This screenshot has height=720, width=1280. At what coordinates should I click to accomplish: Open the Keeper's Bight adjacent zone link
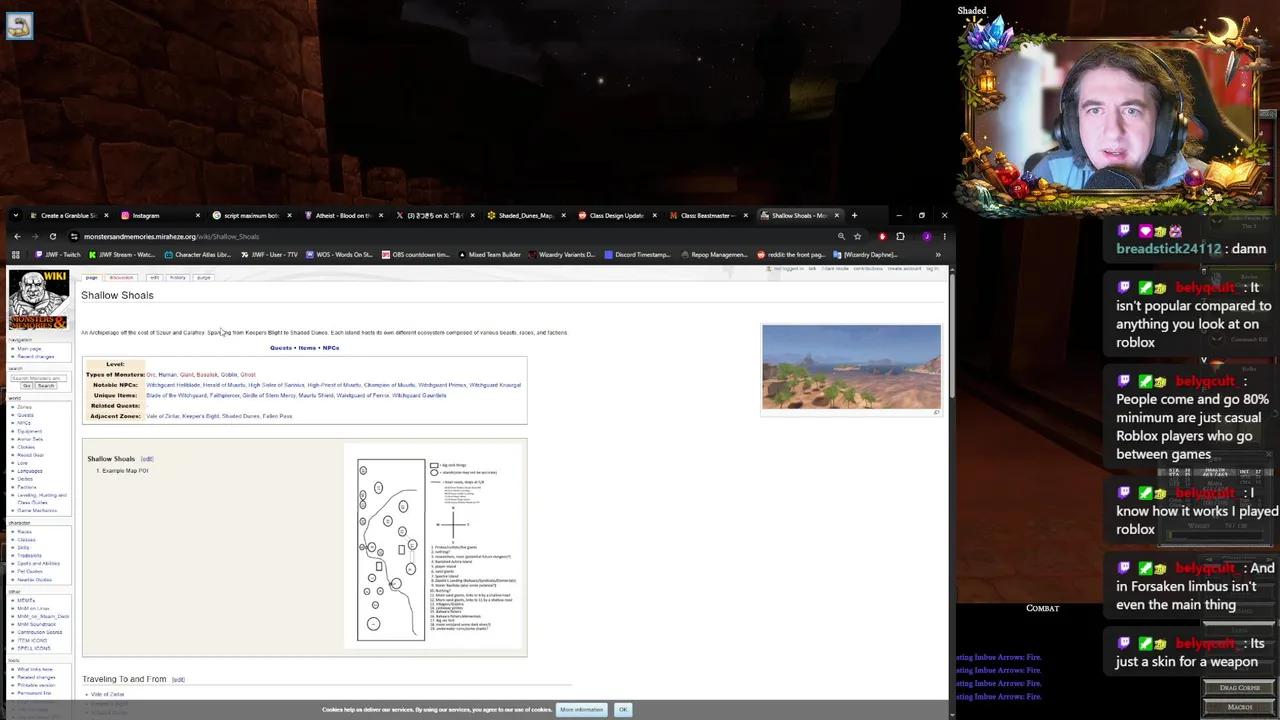[x=200, y=416]
